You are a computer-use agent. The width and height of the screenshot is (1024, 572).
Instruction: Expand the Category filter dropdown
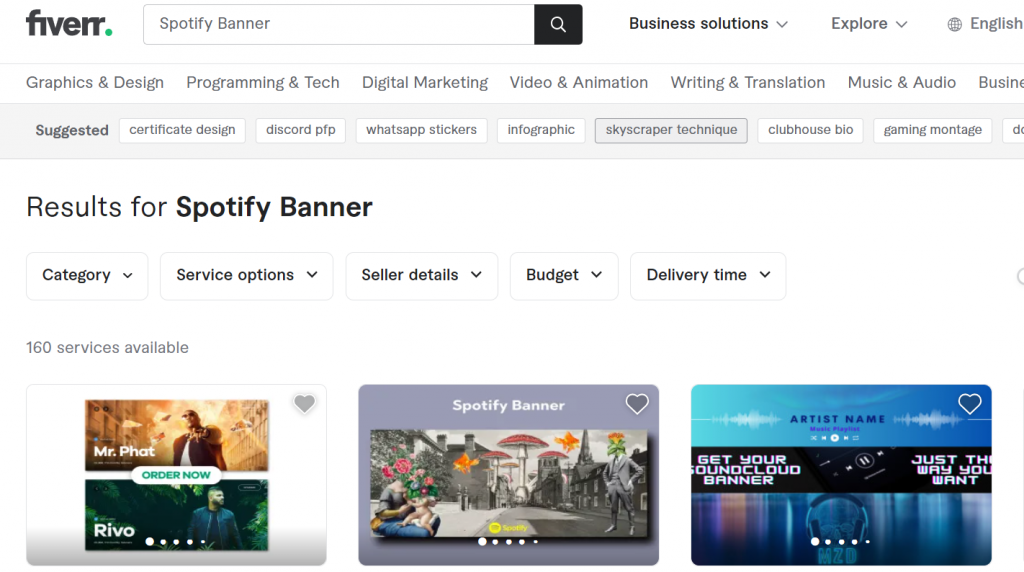coord(87,275)
